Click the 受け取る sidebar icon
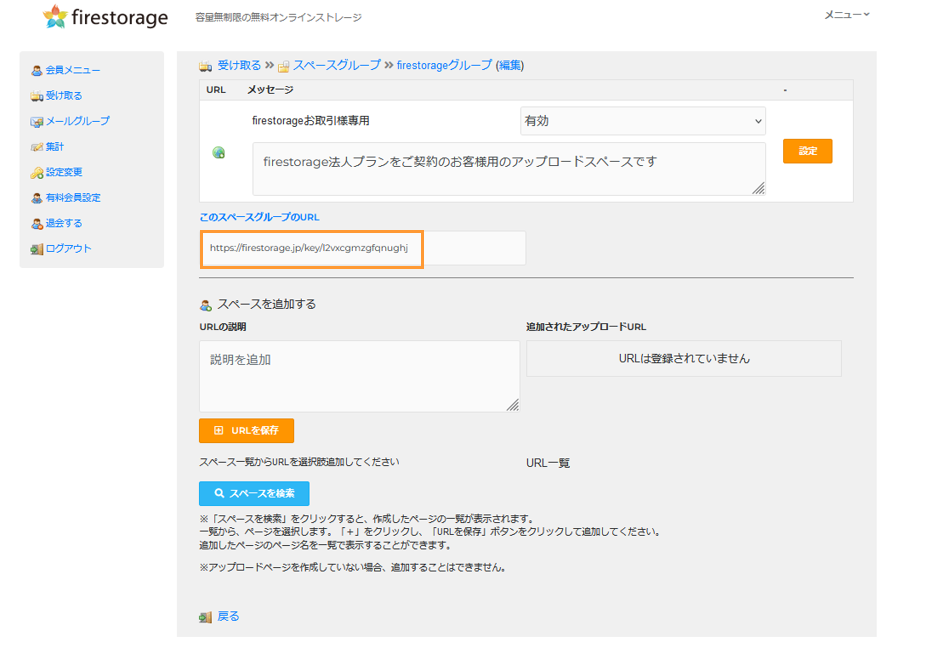 [x=37, y=96]
